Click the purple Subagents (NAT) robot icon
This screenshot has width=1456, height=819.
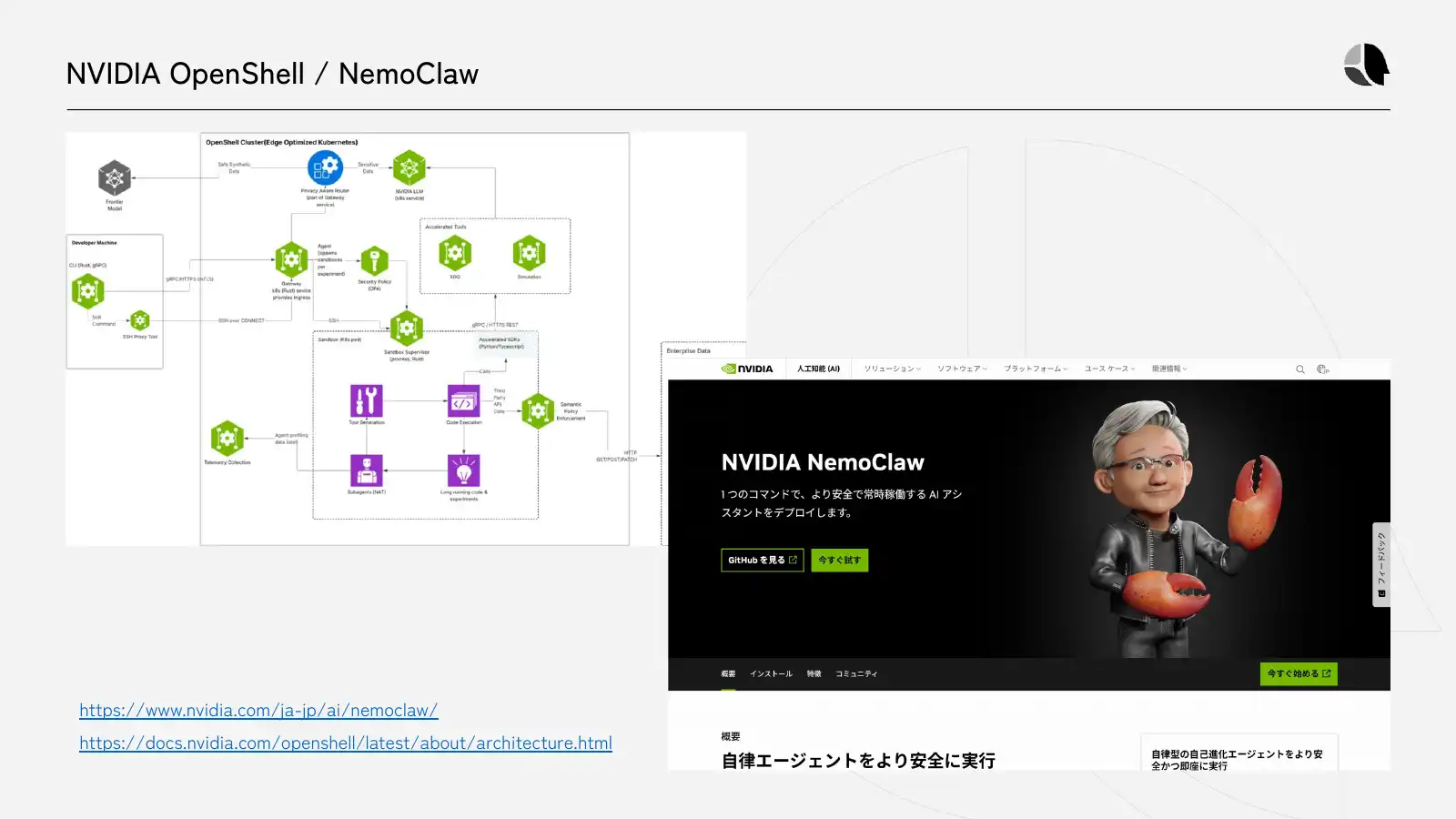tap(367, 470)
